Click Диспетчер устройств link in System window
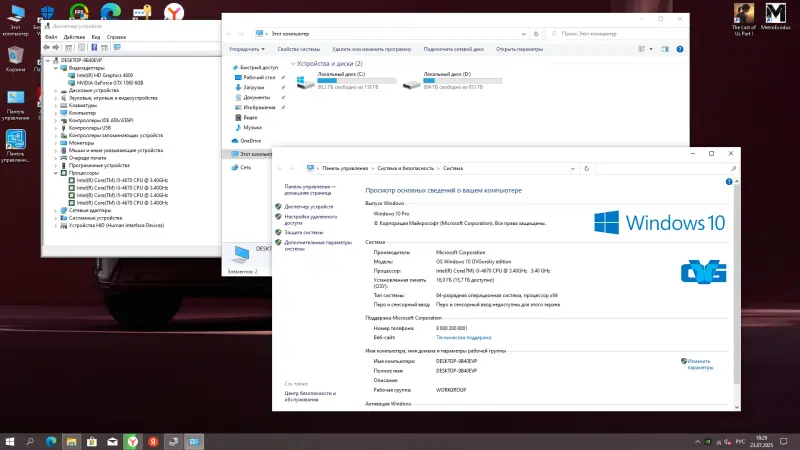The width and height of the screenshot is (800, 450). [308, 207]
